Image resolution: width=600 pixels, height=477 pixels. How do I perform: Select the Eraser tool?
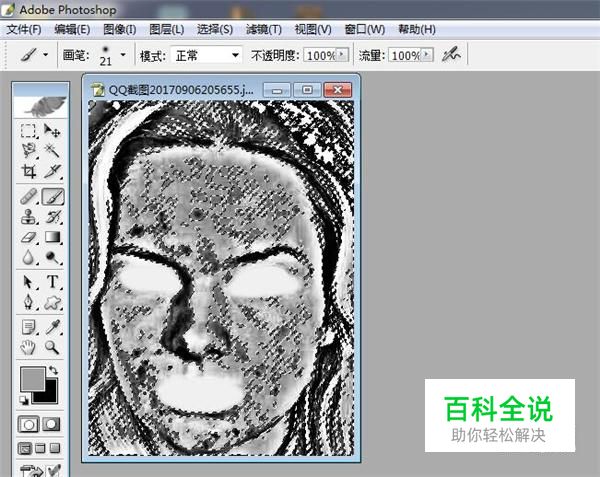pyautogui.click(x=28, y=237)
